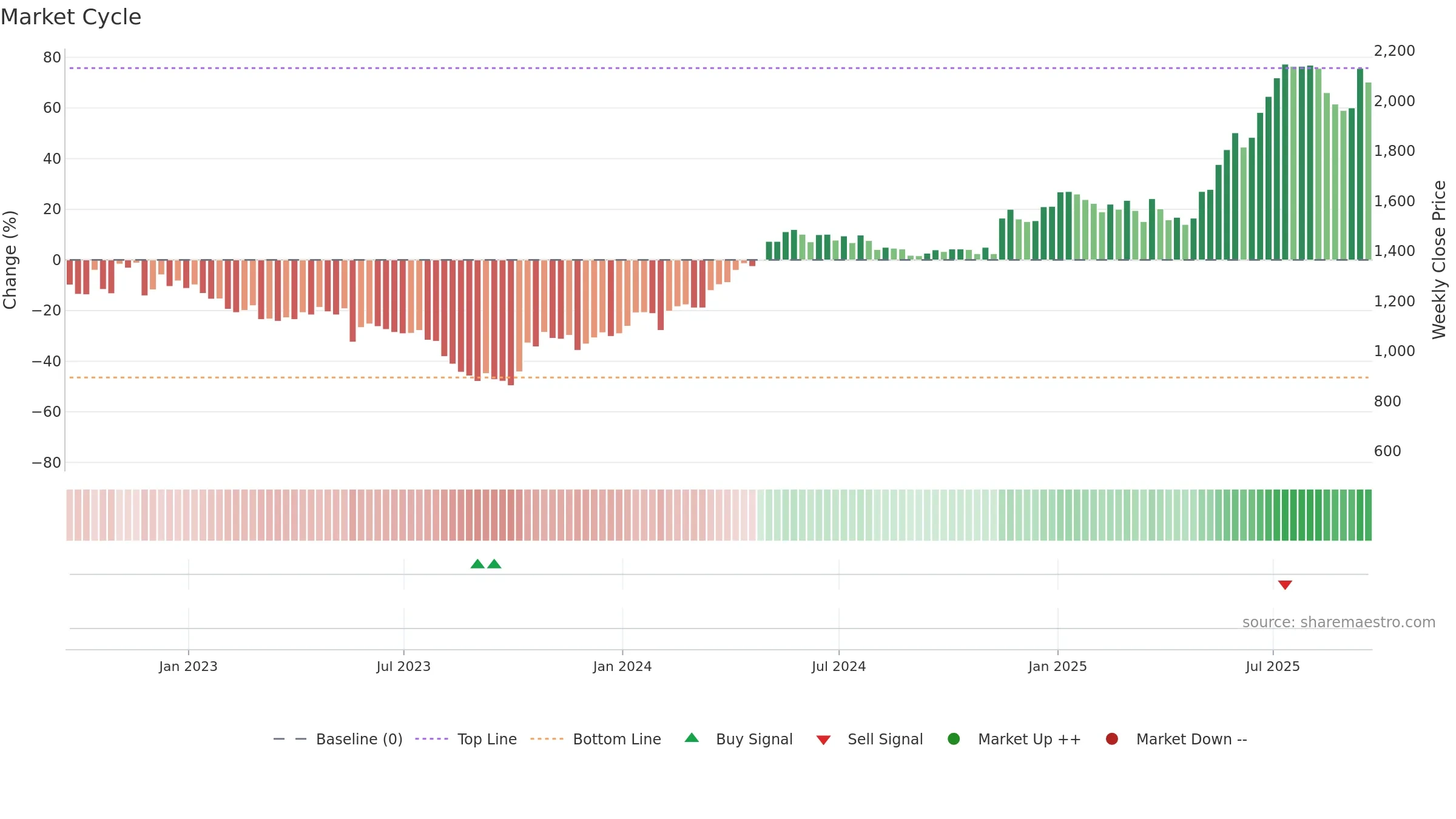Click the 600 right axis value
This screenshot has height=819, width=1456.
tap(1387, 451)
